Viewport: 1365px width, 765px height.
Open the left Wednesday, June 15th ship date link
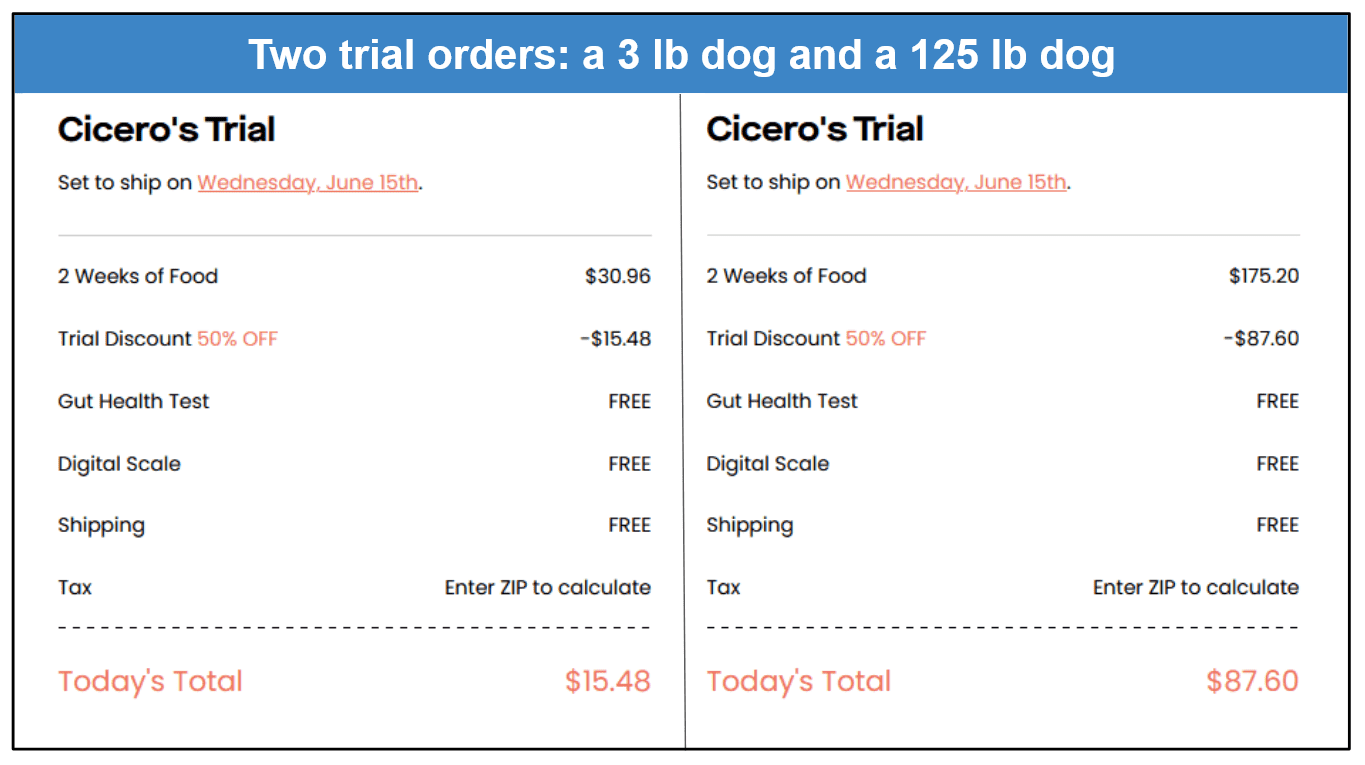[x=308, y=183]
